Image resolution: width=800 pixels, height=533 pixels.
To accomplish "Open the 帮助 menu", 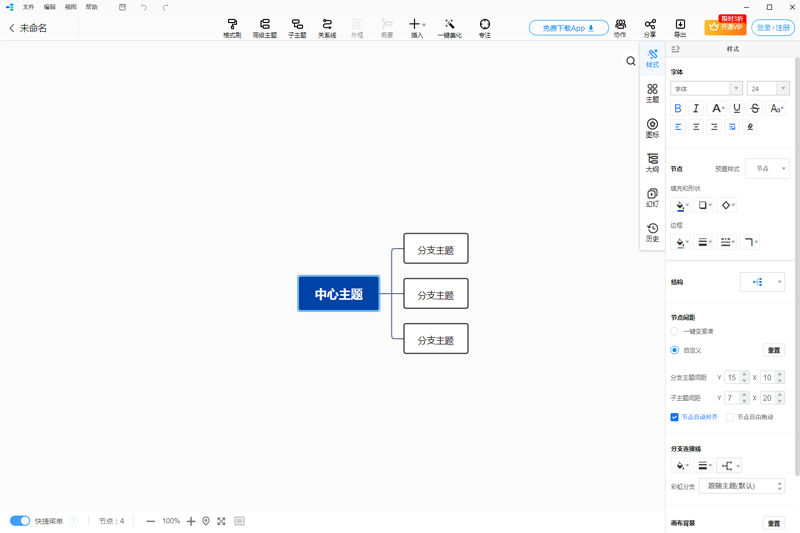I will click(x=92, y=7).
